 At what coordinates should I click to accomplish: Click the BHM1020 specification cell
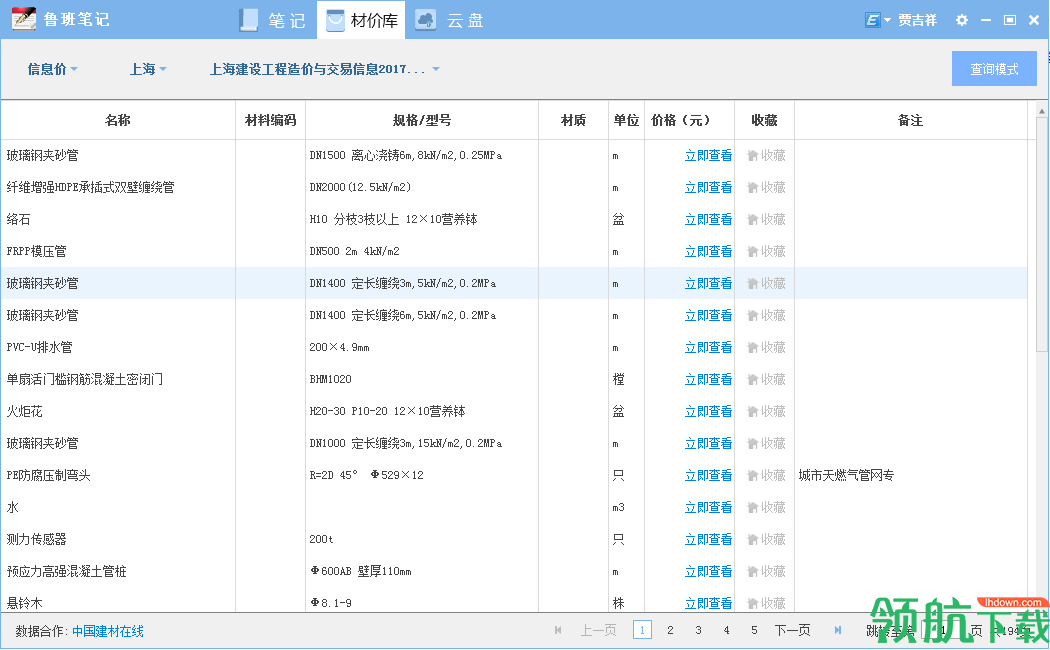click(x=331, y=380)
